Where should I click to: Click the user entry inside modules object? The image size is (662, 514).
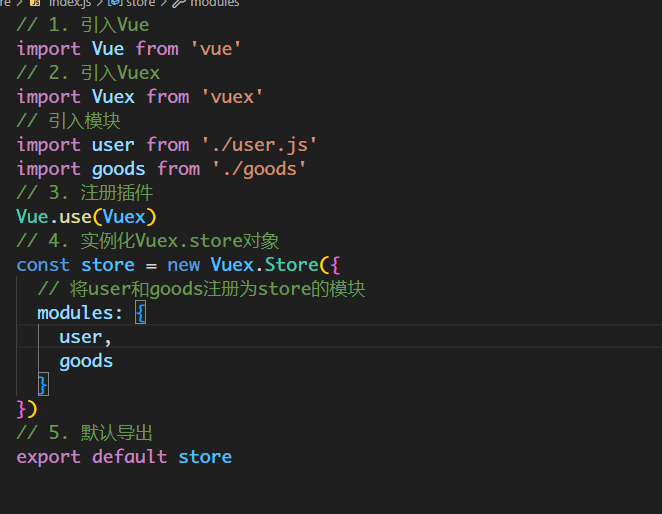[80, 337]
